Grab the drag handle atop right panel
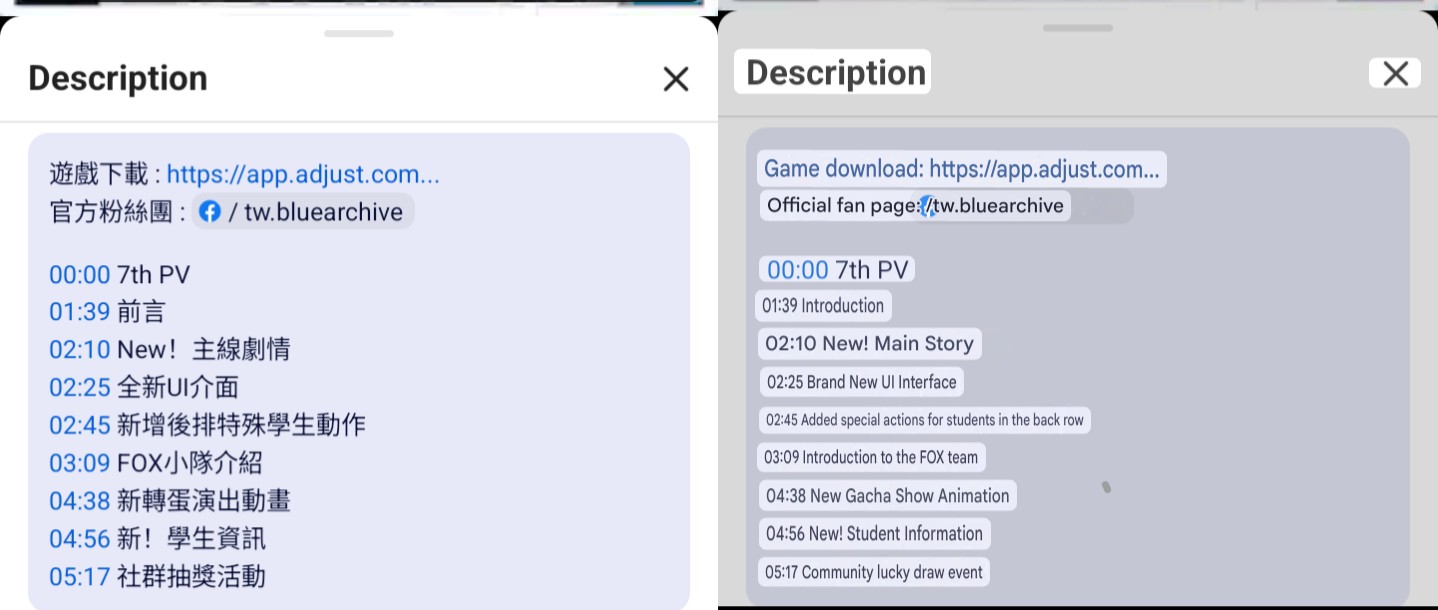Screen dimensions: 1438x610 coord(1078,28)
